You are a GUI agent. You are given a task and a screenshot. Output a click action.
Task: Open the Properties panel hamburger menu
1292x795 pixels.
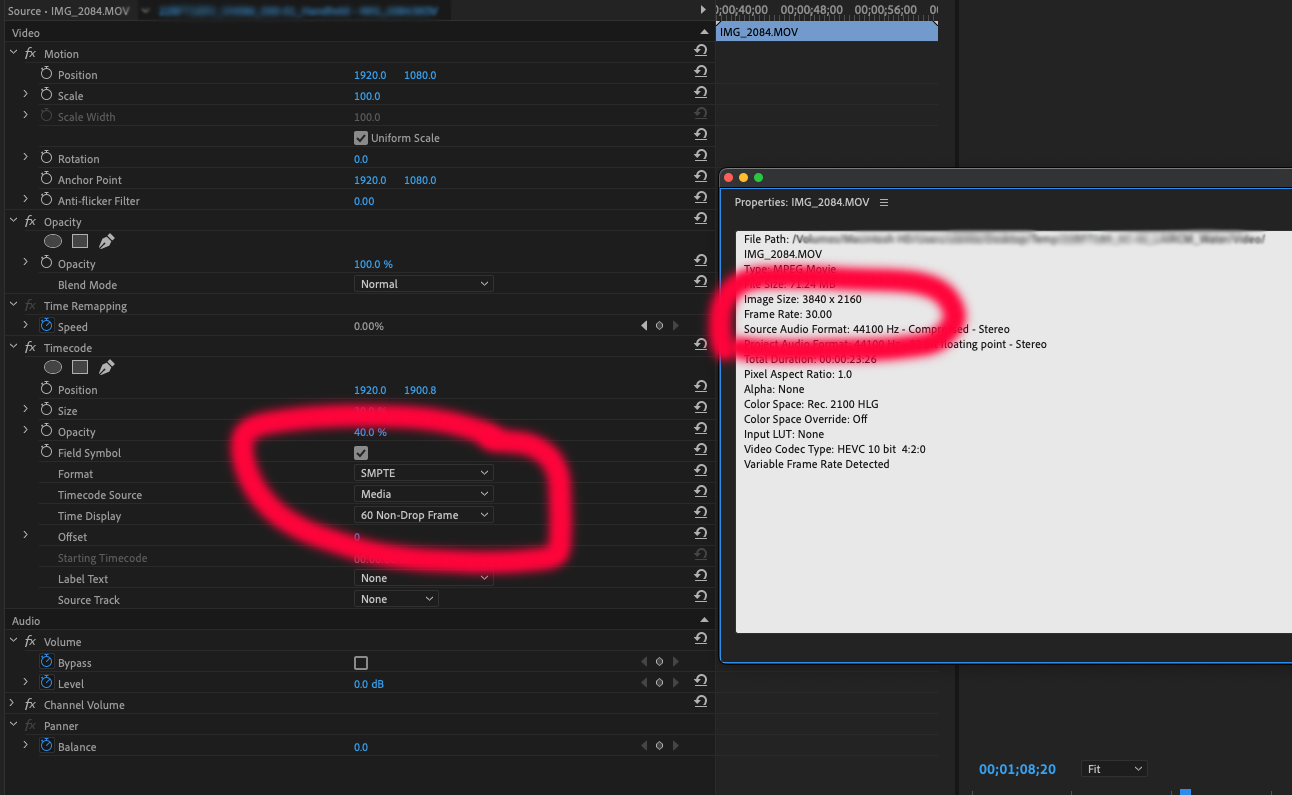(x=884, y=201)
